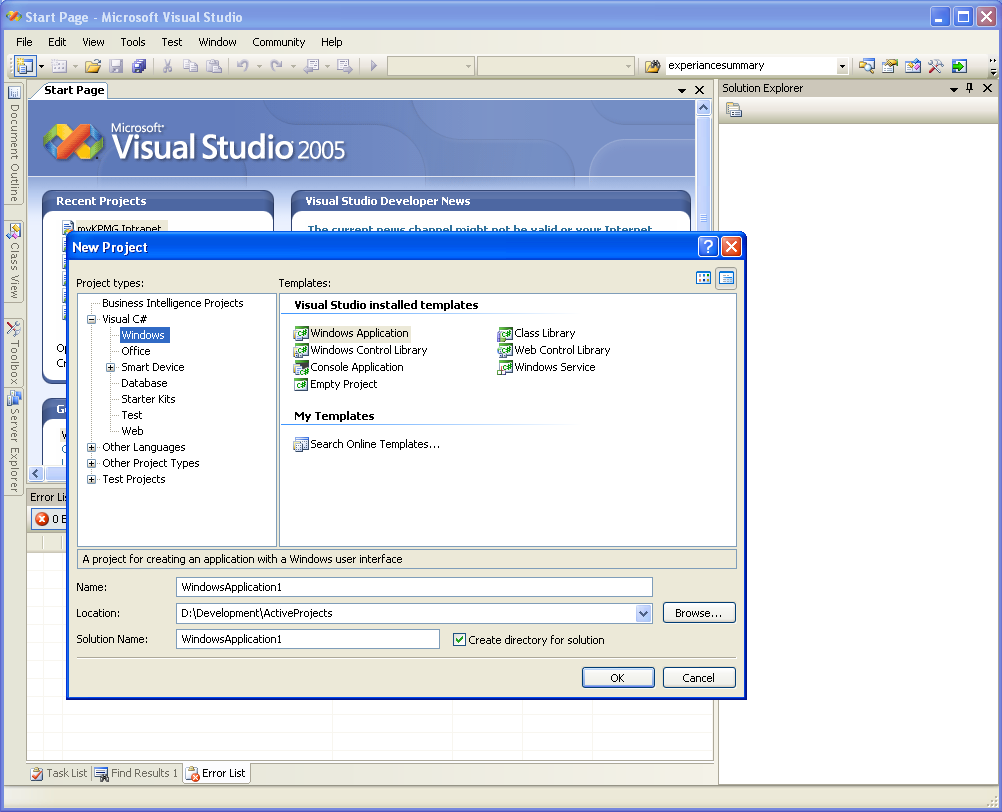
Task: Click the Start Page green arrow toolbar icon
Action: coord(959,66)
